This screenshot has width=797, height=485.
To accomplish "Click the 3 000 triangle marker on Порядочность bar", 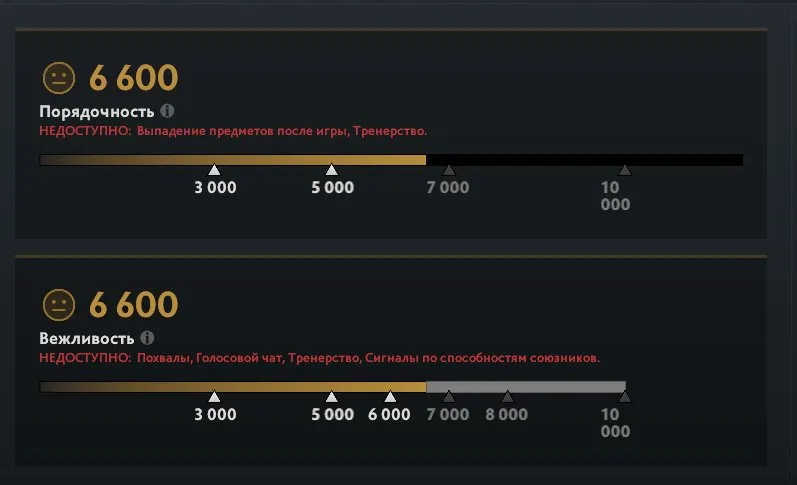I will point(214,169).
